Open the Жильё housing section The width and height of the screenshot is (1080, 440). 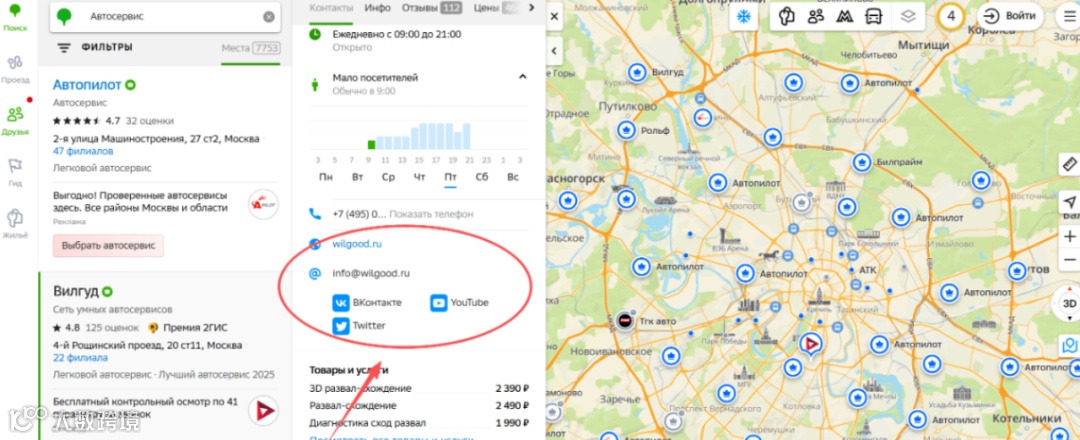click(x=15, y=224)
